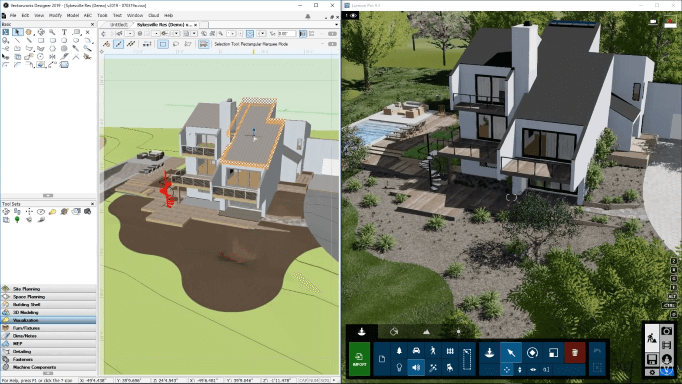Open the Machine Components tool set

pos(48,367)
